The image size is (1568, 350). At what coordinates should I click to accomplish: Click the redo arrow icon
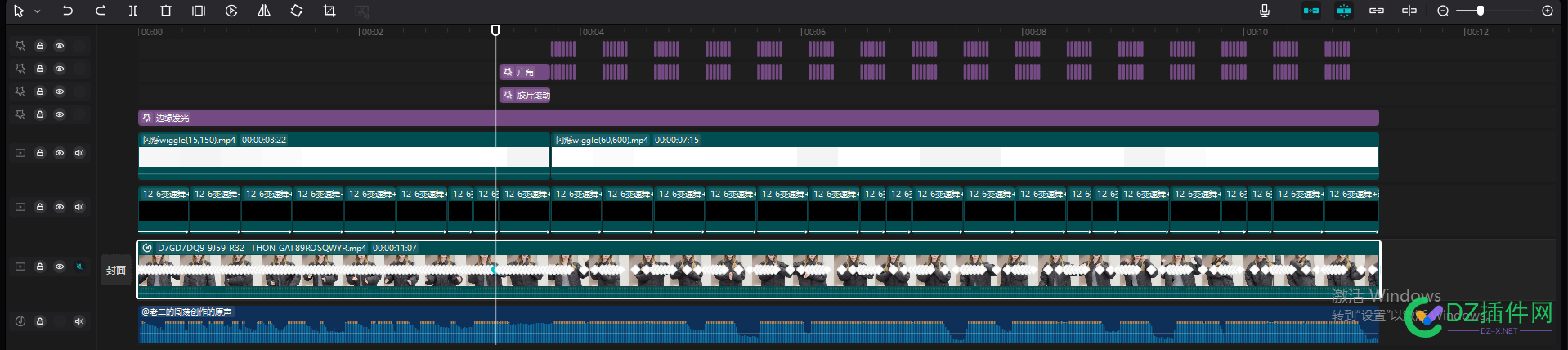tap(101, 11)
